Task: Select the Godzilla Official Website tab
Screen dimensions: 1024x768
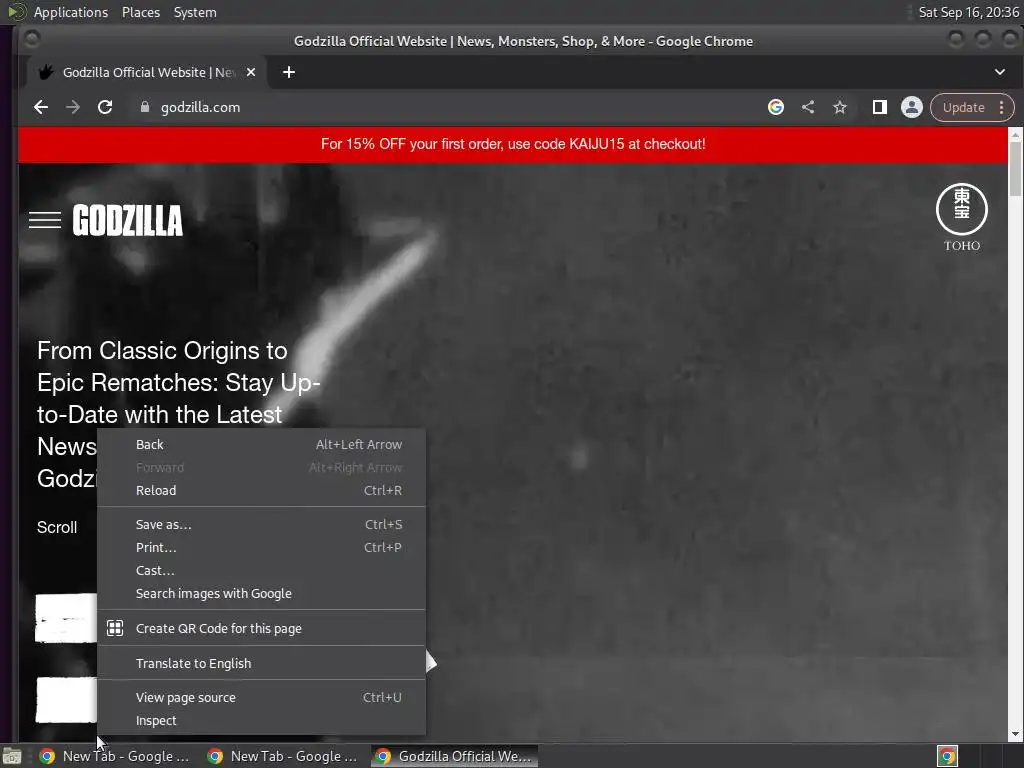Action: pos(147,72)
